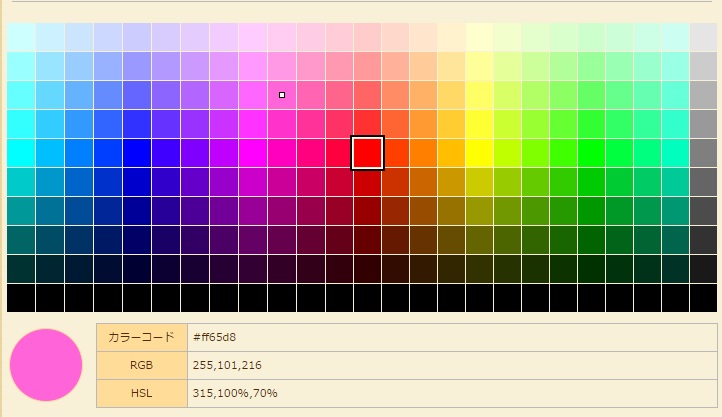722x417 pixels.
Task: Click the pink color preview circle
Action: pos(46,365)
